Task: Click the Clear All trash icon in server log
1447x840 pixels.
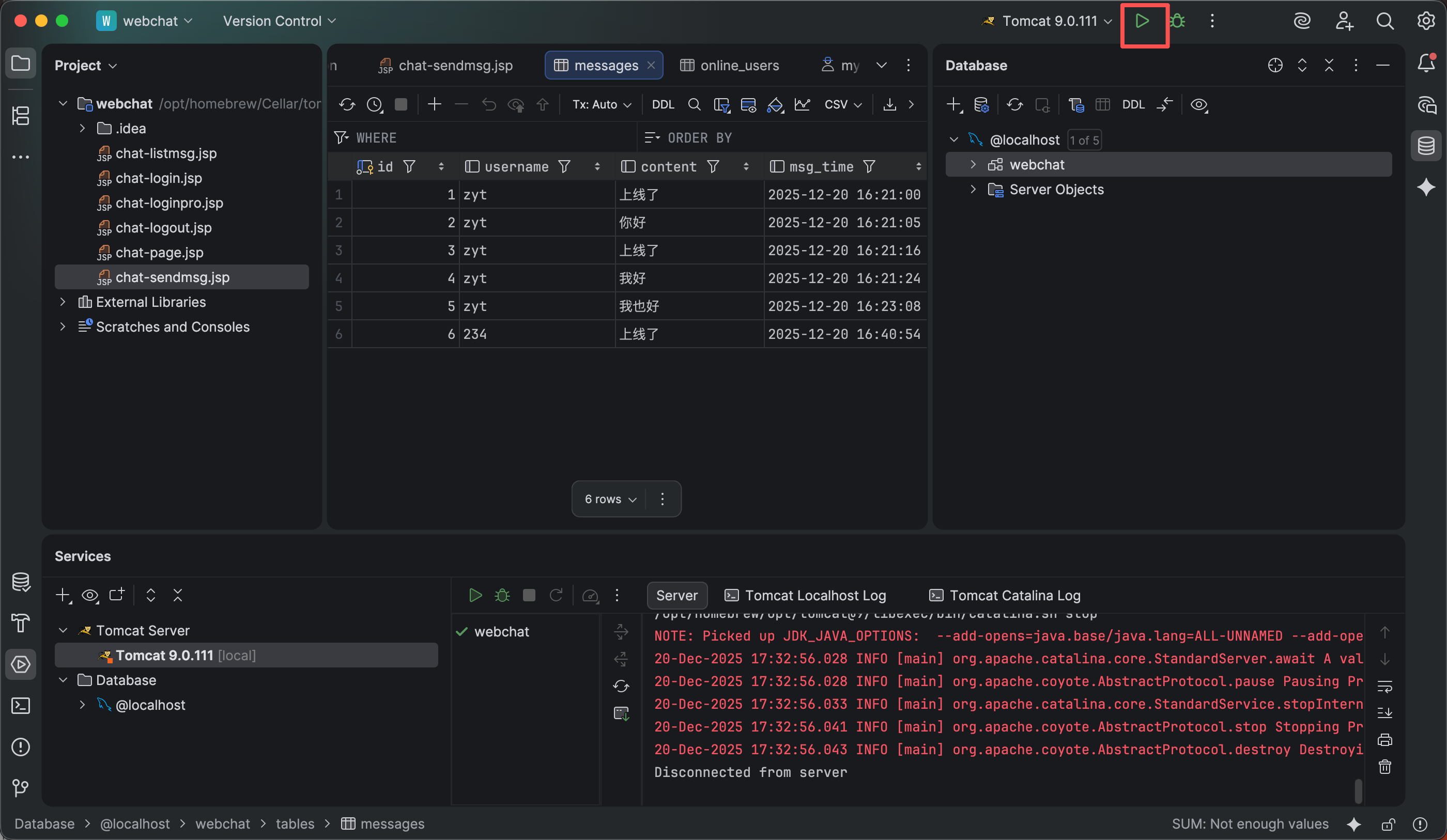Action: 1384,767
